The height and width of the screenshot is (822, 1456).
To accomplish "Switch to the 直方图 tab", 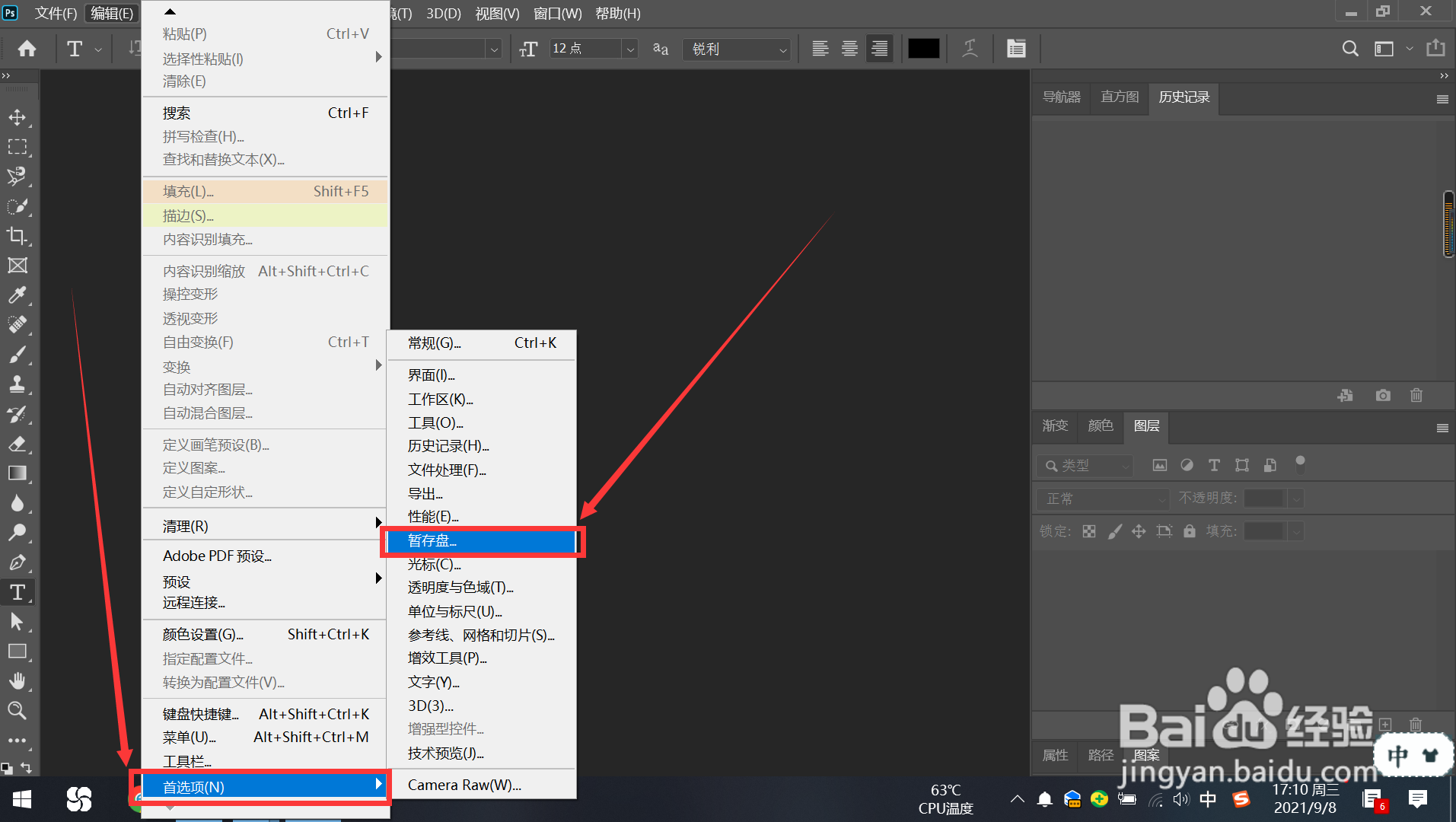I will pos(1120,97).
